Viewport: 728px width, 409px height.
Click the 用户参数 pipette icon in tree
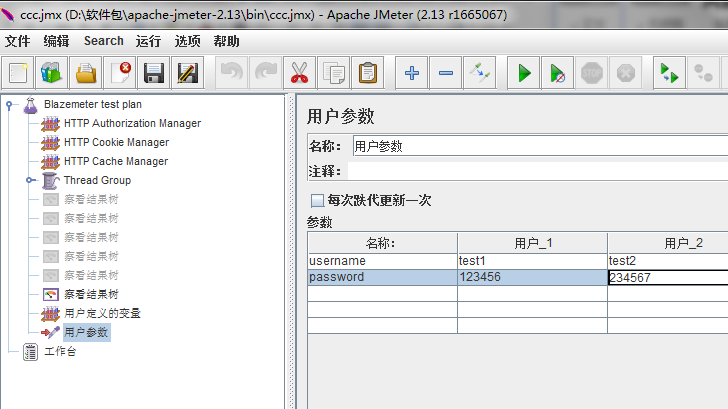click(x=51, y=332)
